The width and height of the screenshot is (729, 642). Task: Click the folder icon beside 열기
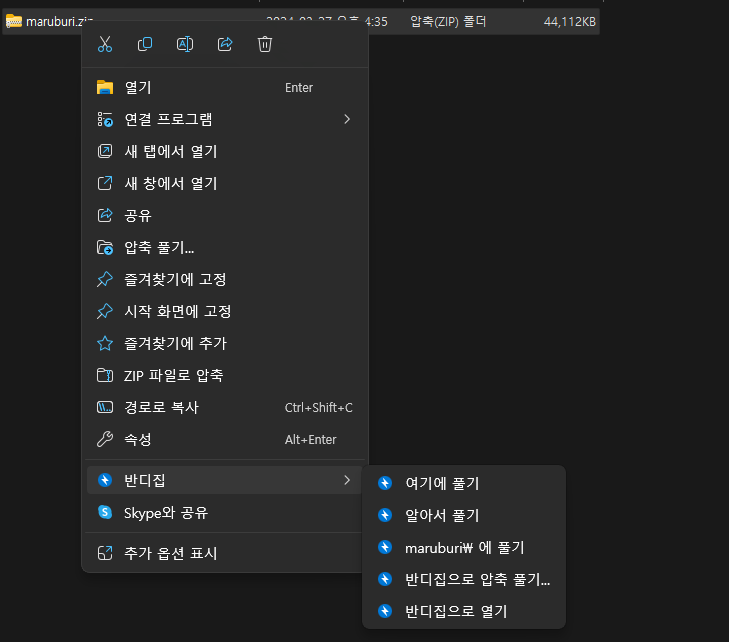pos(105,87)
